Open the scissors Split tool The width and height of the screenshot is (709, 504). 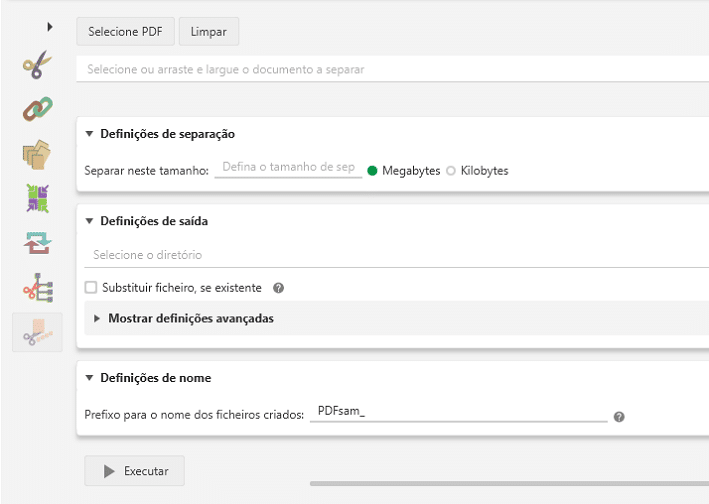click(35, 67)
